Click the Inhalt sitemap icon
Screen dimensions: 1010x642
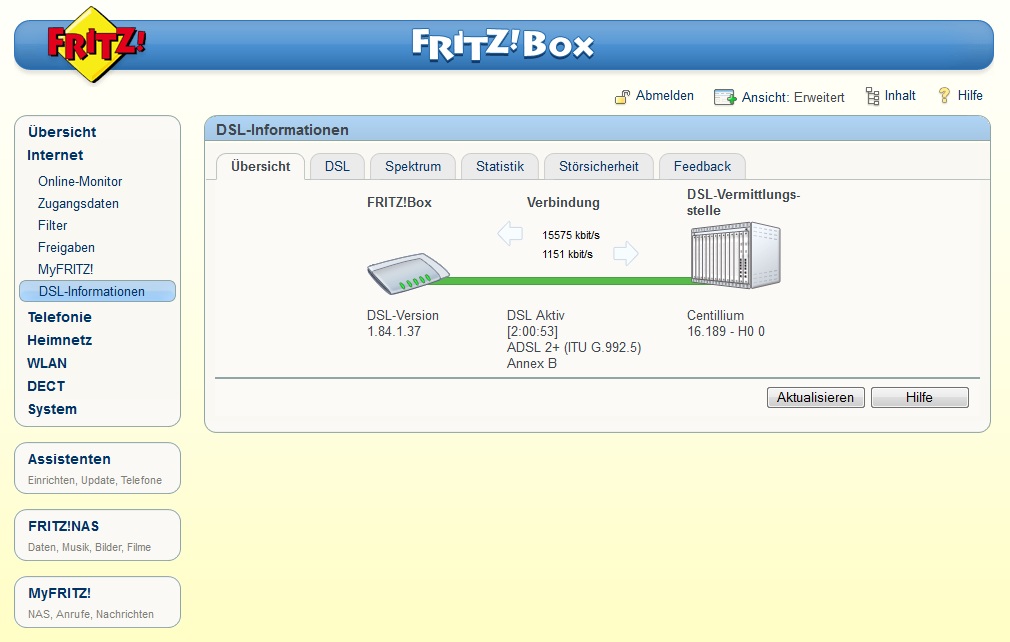[x=872, y=97]
